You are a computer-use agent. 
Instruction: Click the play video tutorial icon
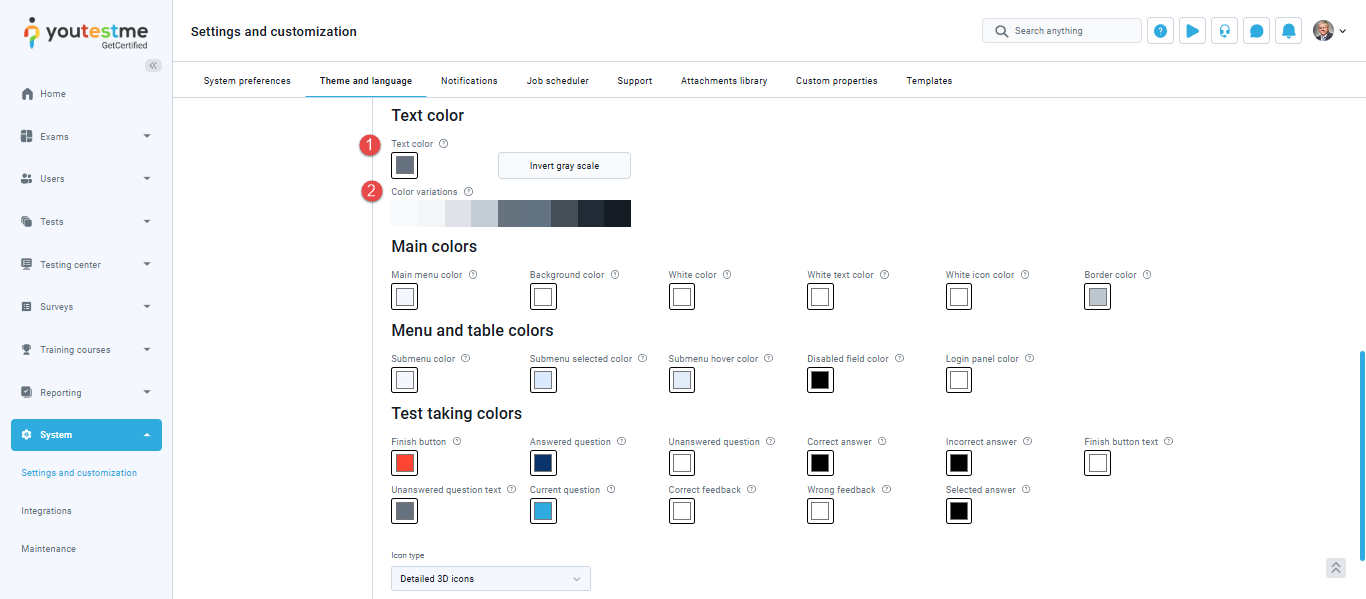[1192, 31]
